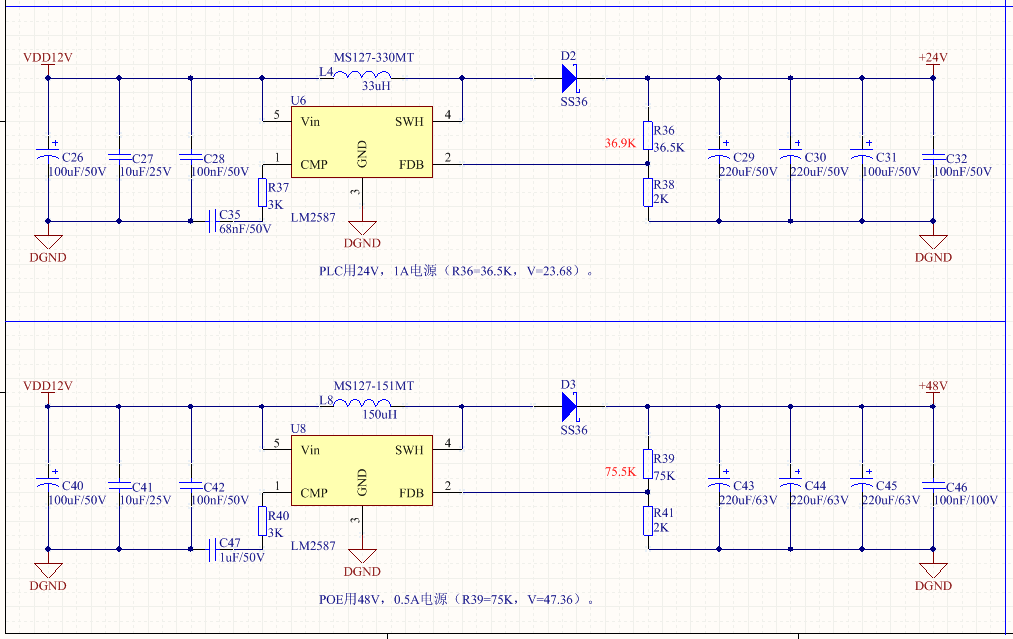Select polarized capacitor C45 symbol
Screen dimensions: 1013x639
(862, 481)
